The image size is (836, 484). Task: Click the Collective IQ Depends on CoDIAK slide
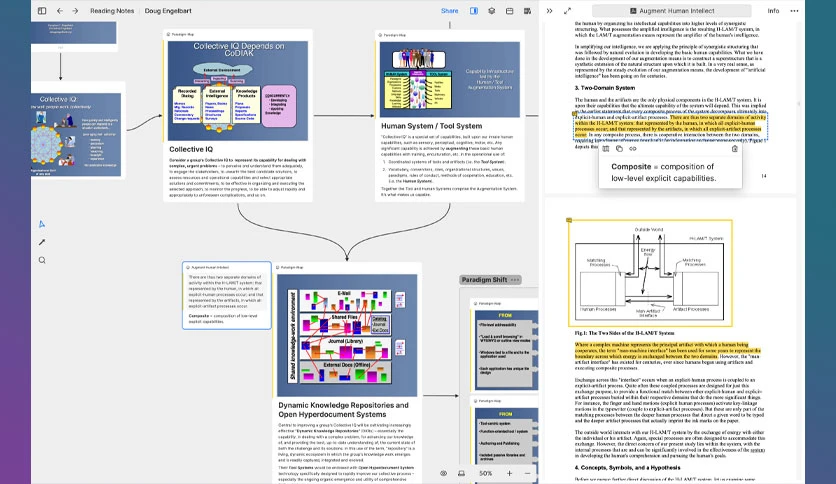tap(238, 91)
